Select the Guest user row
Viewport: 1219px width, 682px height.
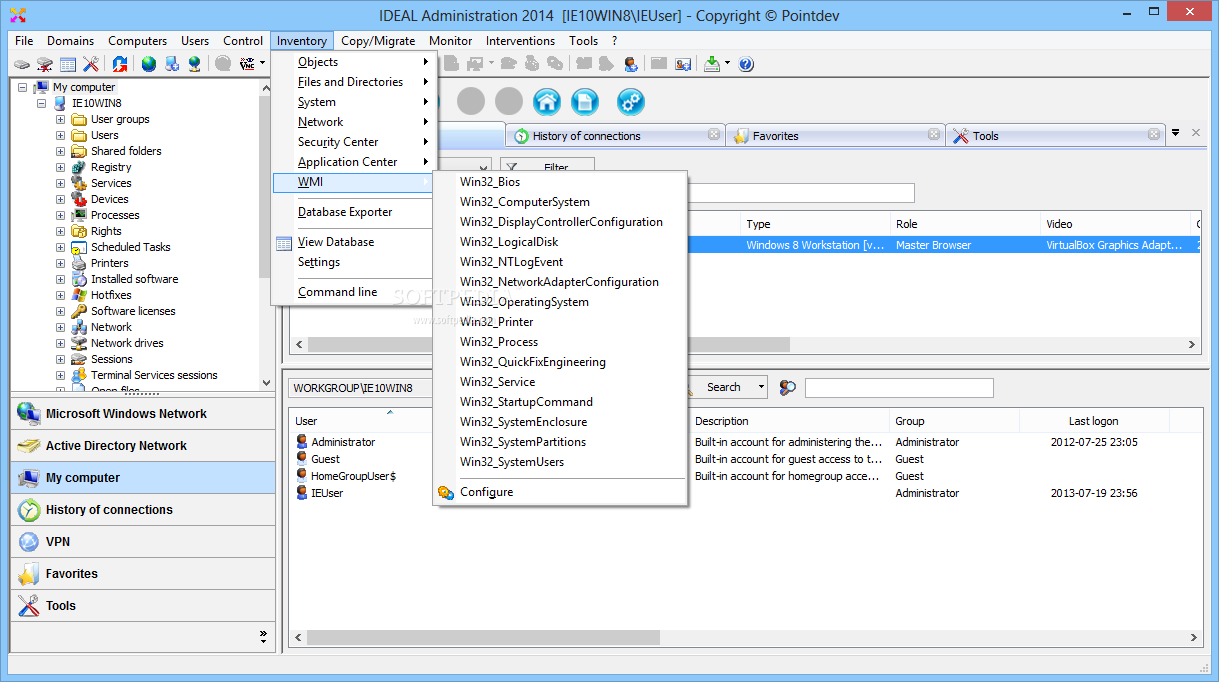744,459
